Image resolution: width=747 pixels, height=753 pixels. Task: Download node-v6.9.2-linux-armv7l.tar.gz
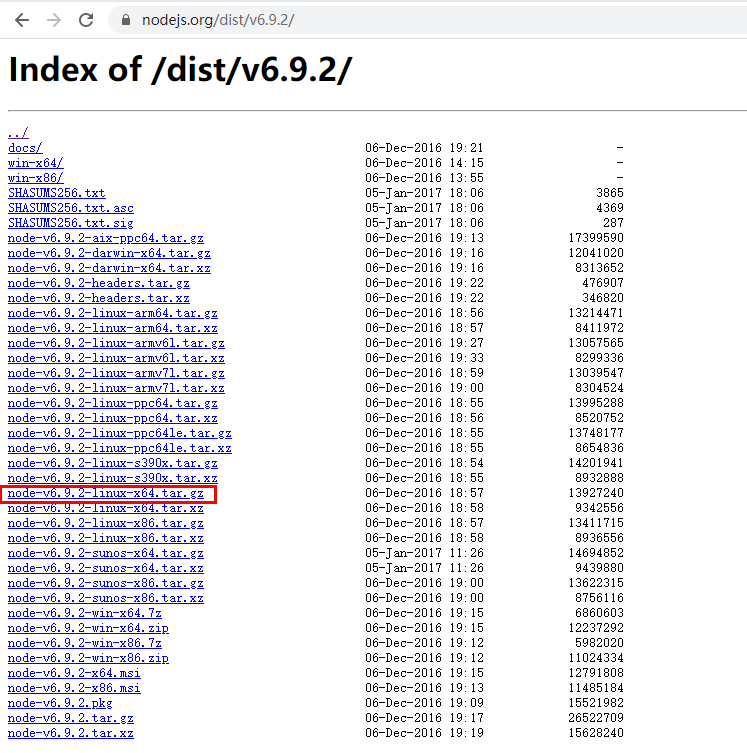coord(116,373)
